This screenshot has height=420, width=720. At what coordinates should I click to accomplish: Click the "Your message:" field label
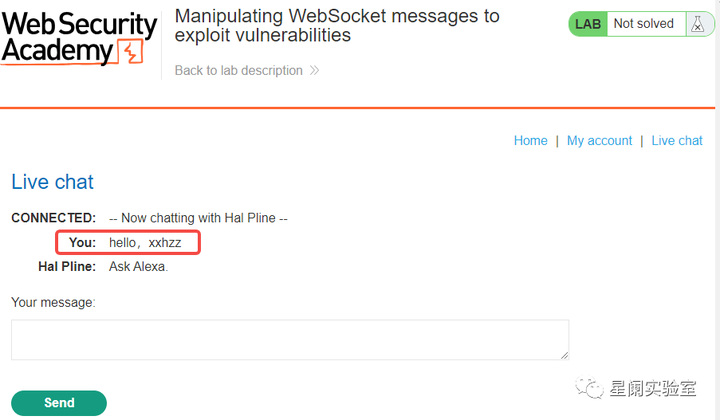(52, 301)
